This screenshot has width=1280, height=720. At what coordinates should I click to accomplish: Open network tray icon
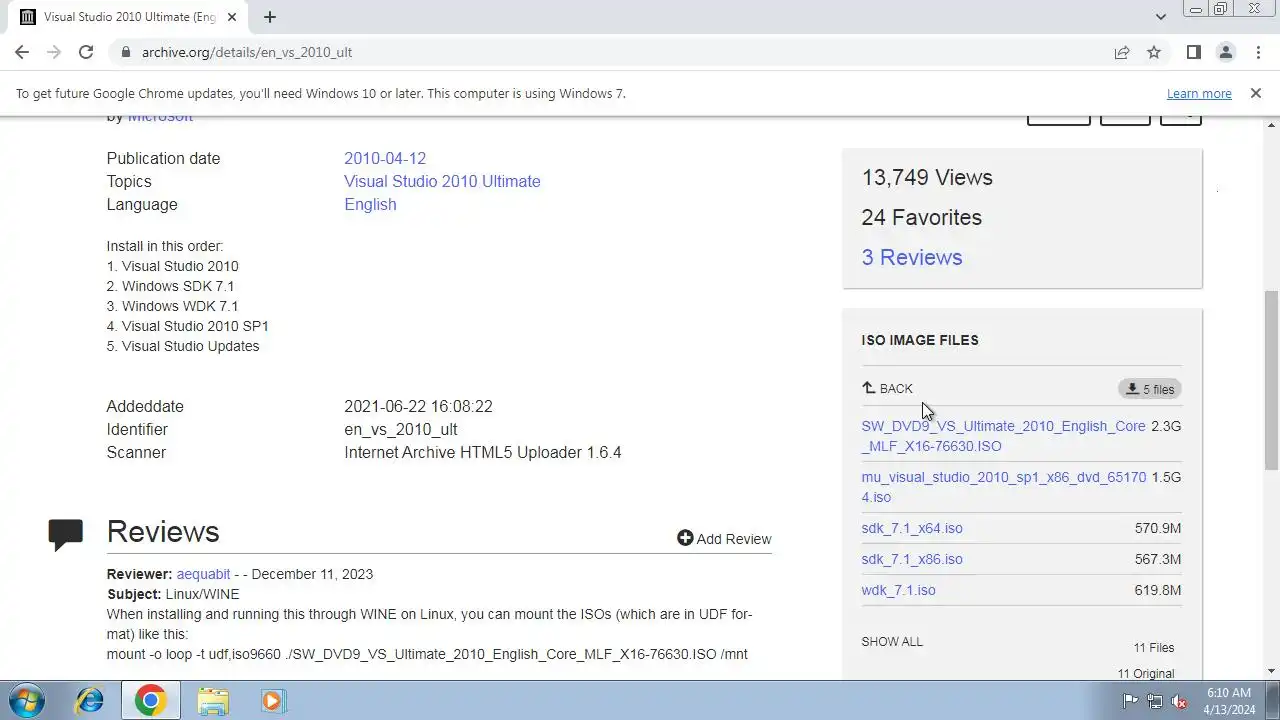[1155, 701]
